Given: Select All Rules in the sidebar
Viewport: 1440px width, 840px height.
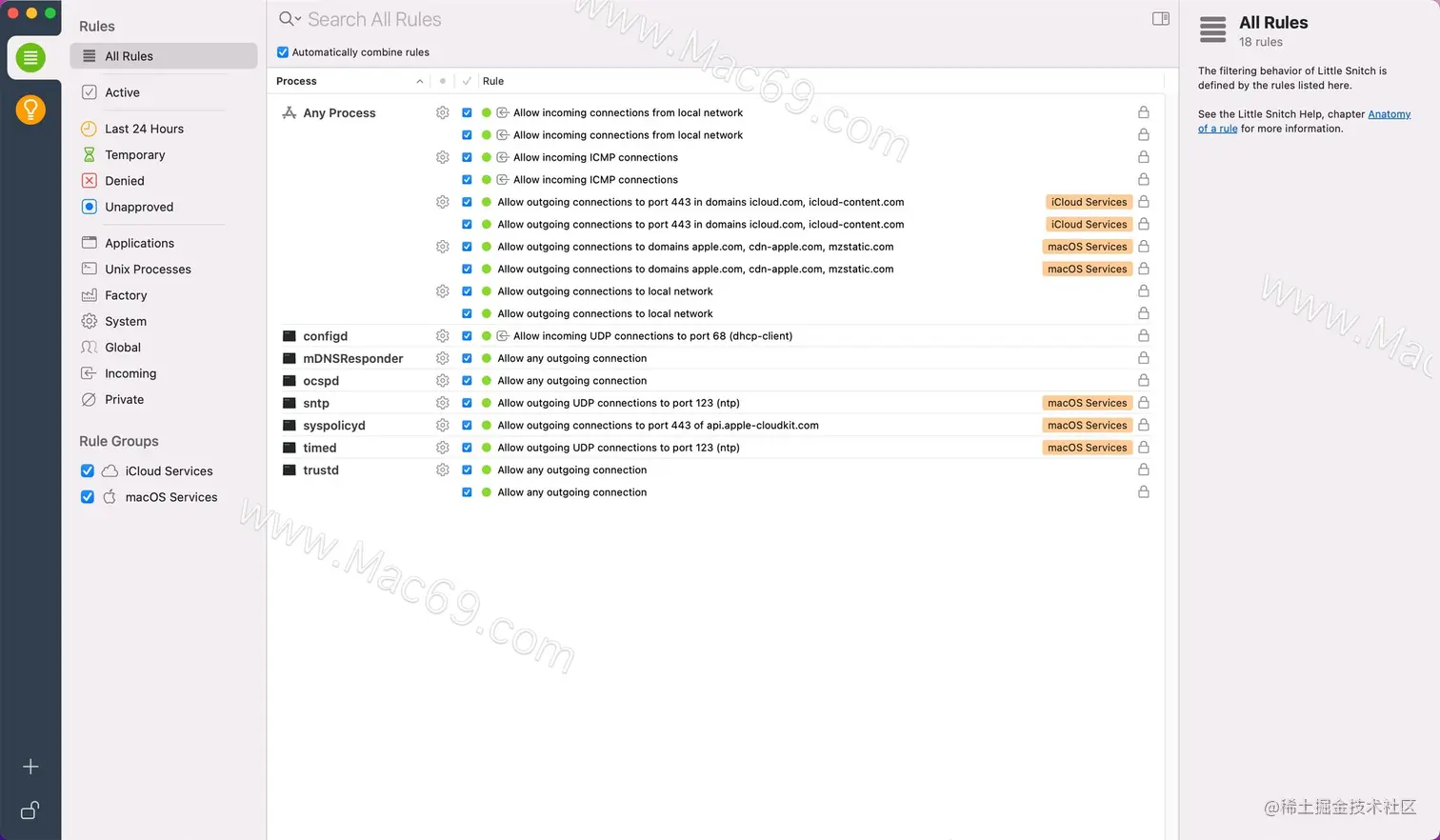Looking at the screenshot, I should pyautogui.click(x=164, y=56).
